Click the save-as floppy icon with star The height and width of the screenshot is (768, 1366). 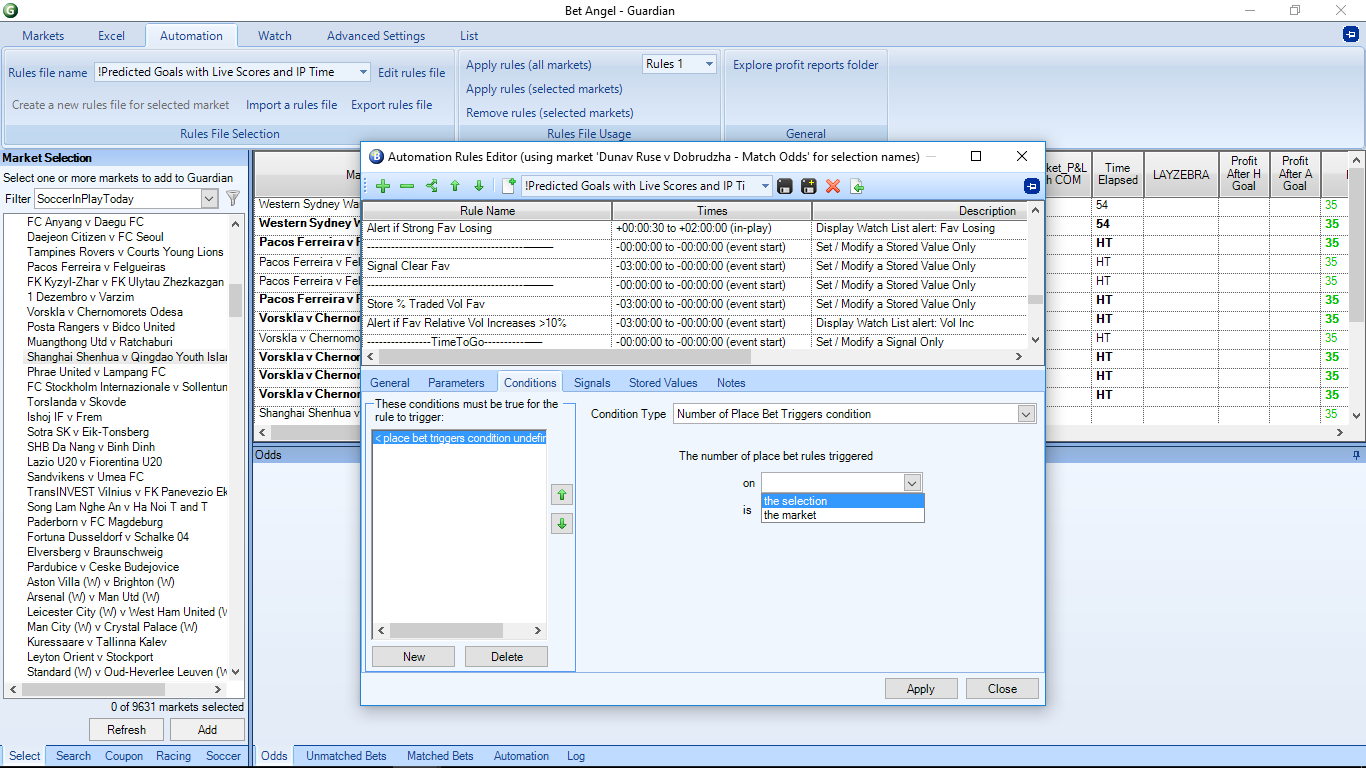(x=809, y=186)
